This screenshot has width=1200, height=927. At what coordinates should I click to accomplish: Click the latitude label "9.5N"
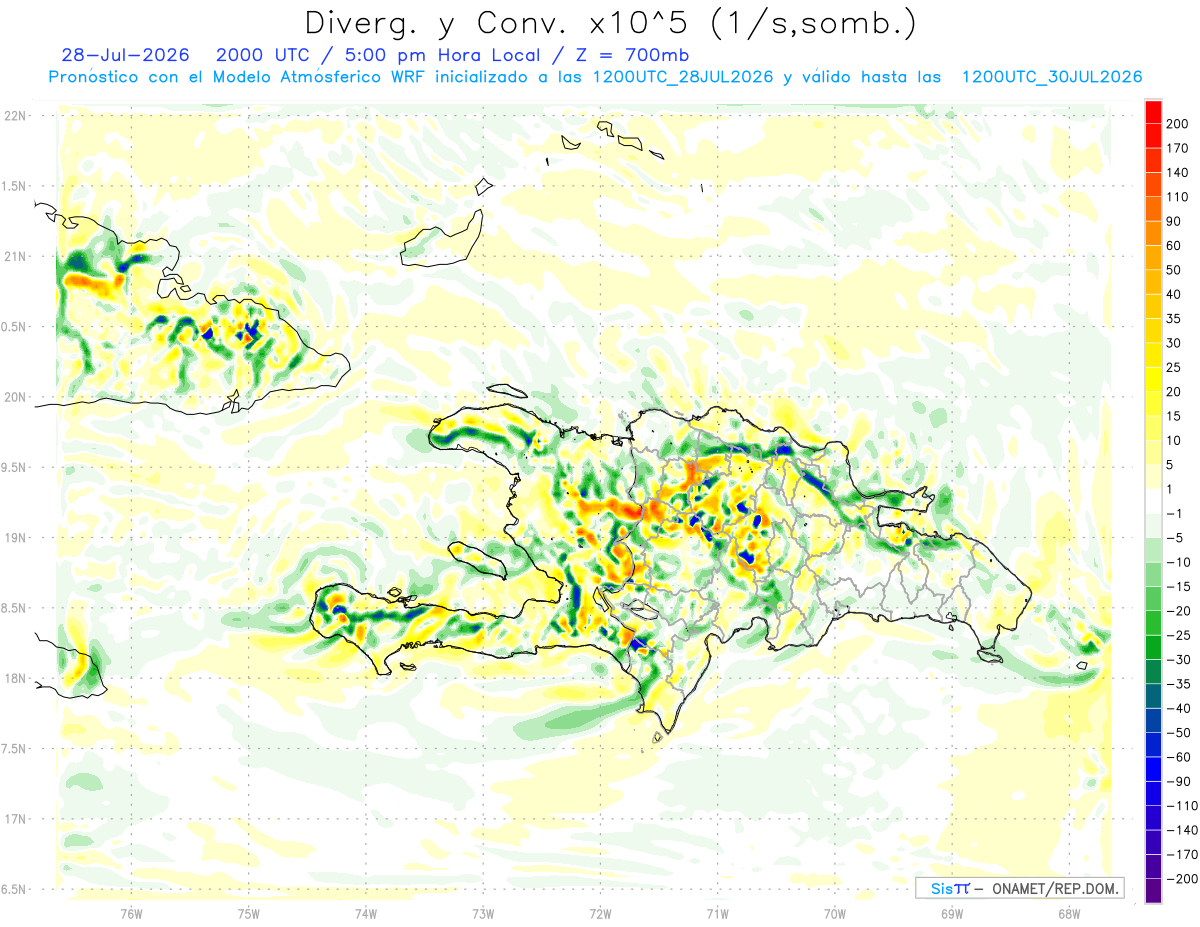click(x=15, y=468)
